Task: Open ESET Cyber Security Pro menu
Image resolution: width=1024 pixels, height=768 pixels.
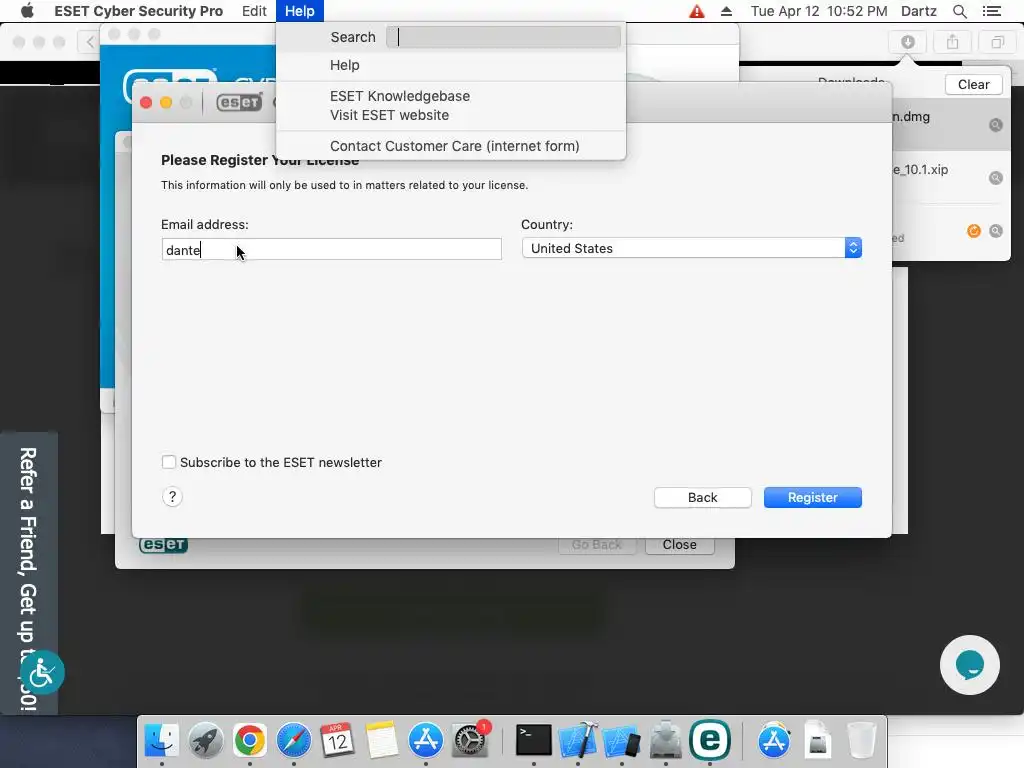Action: [x=138, y=11]
